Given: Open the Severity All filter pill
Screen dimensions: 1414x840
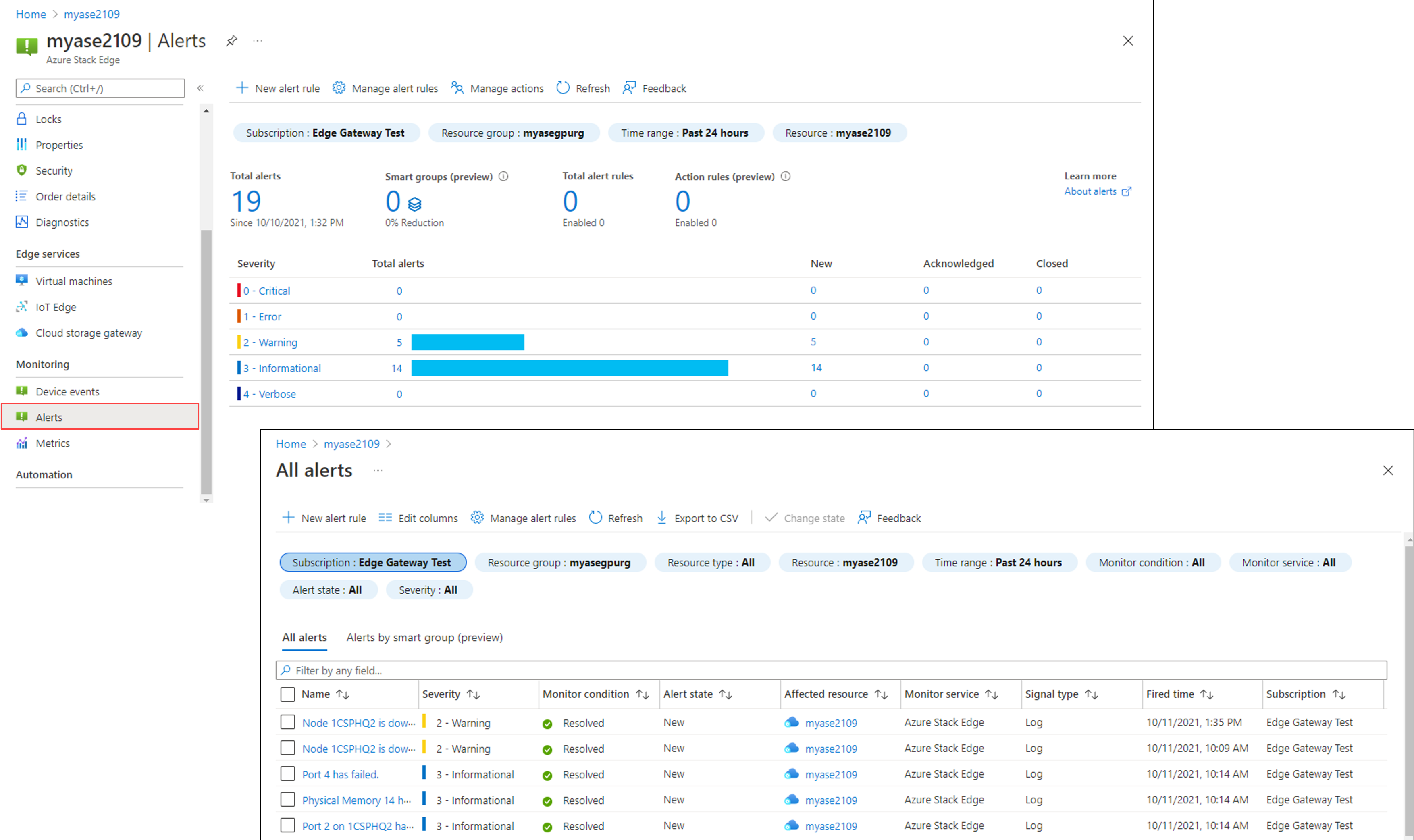Looking at the screenshot, I should (x=428, y=590).
